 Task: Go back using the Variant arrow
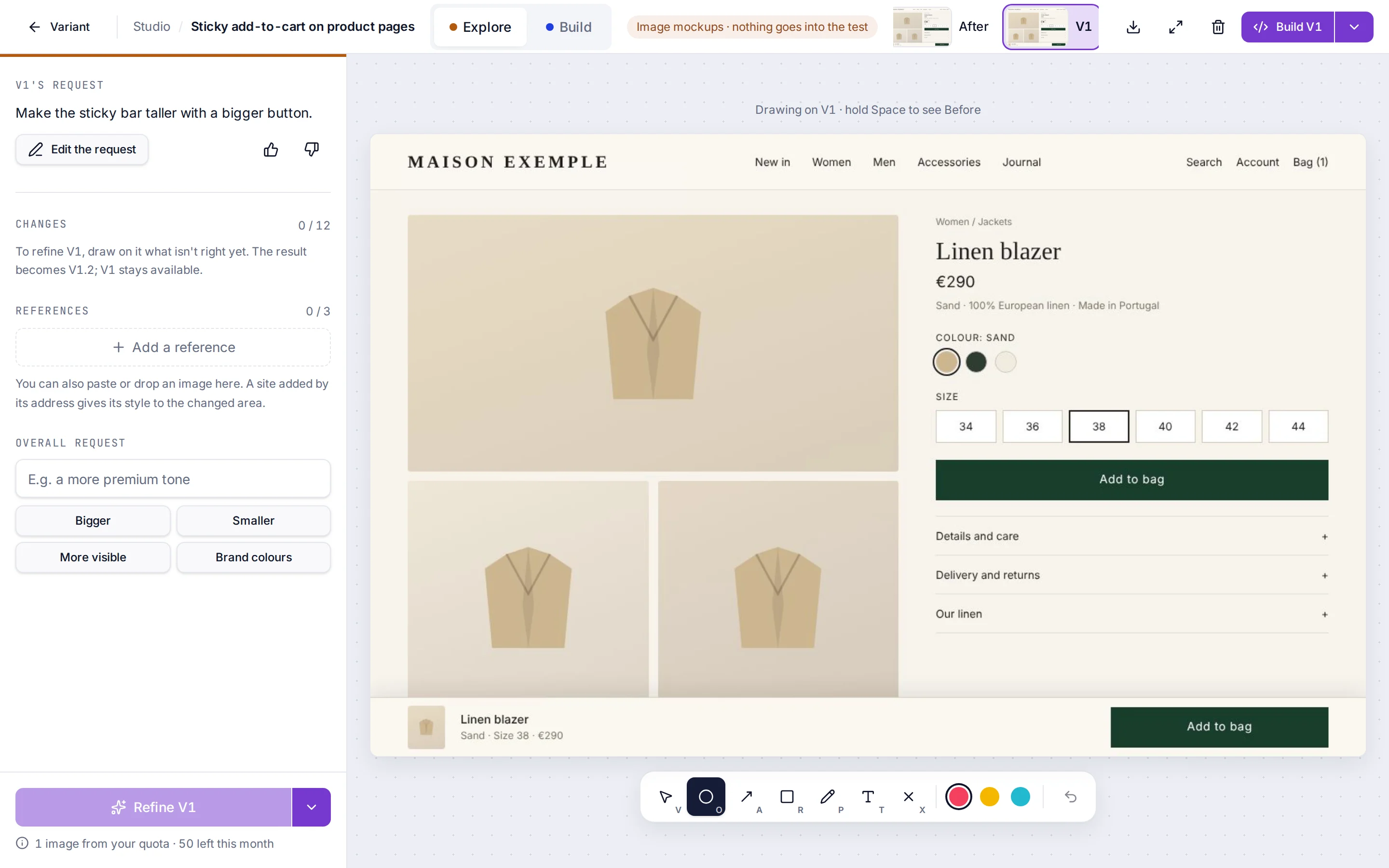[59, 27]
